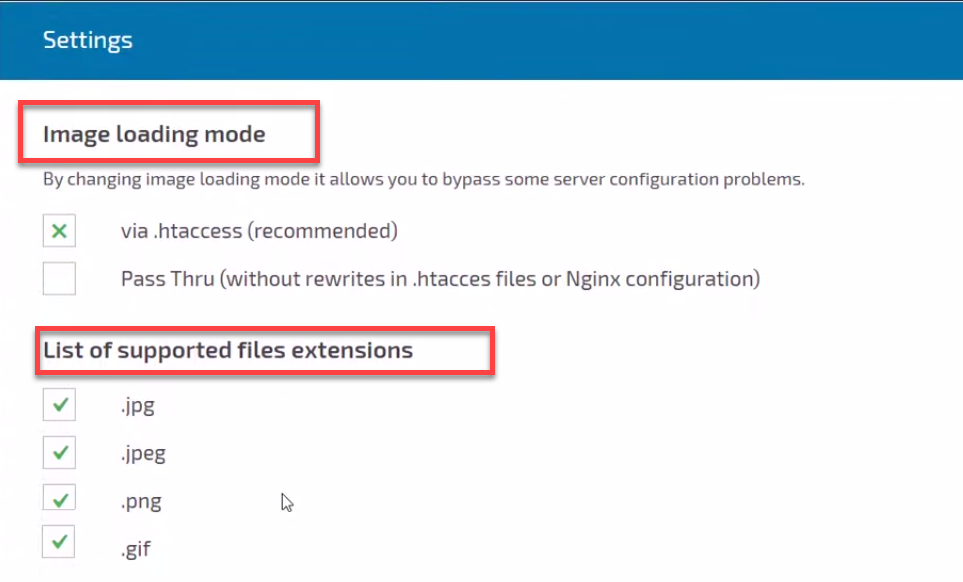Select the 'via .htaccess (recommended)' label text
This screenshot has height=582, width=963.
click(259, 231)
